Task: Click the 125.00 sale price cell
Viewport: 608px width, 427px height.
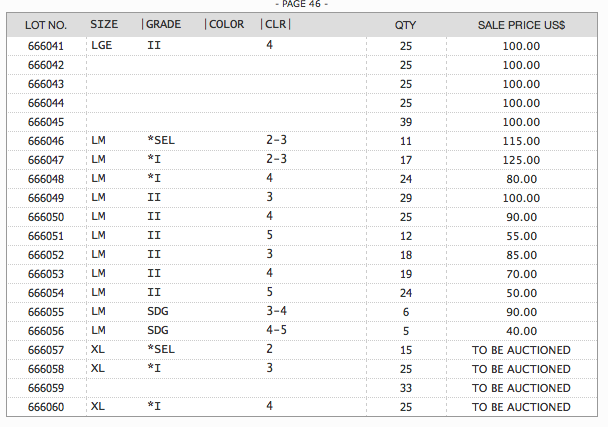Action: pos(521,160)
